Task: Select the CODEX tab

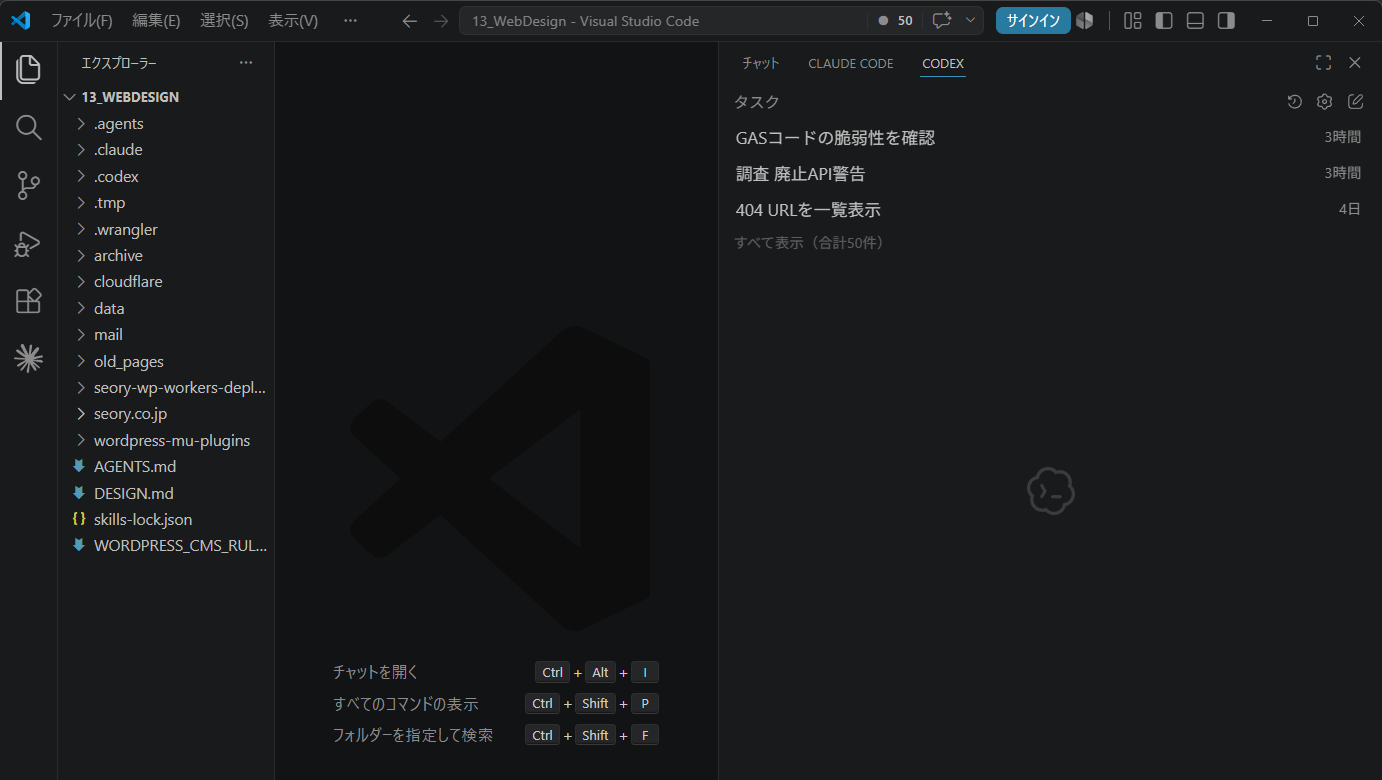Action: 943,63
